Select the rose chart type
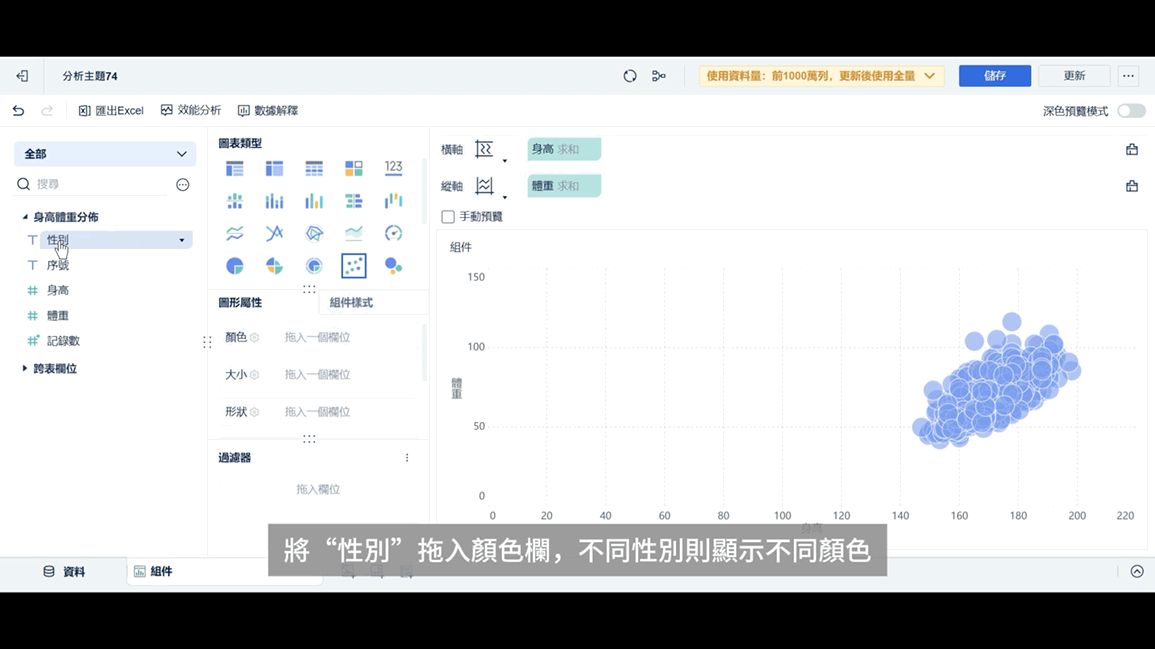Screen dimensions: 1155x649 (275, 266)
